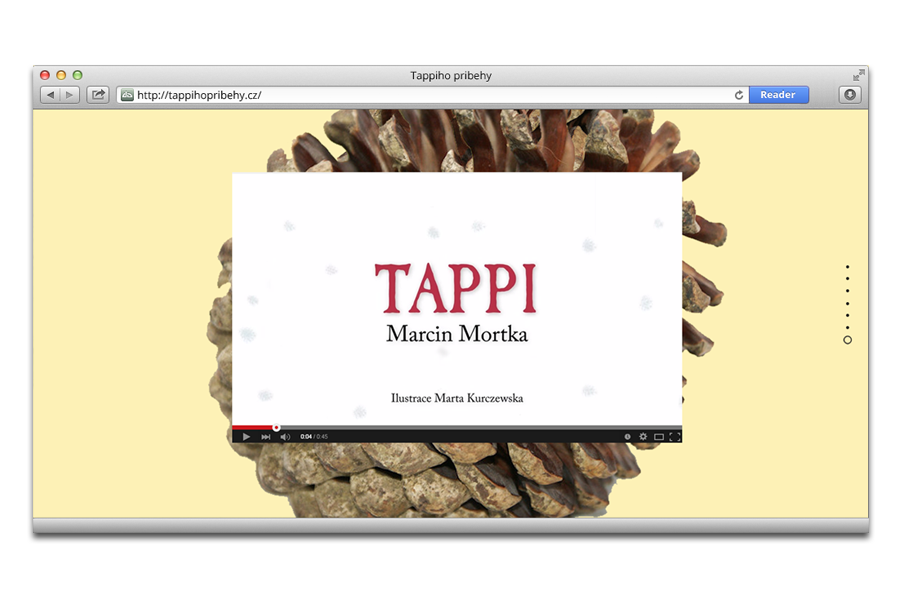Click the browser forward arrow

pos(69,95)
